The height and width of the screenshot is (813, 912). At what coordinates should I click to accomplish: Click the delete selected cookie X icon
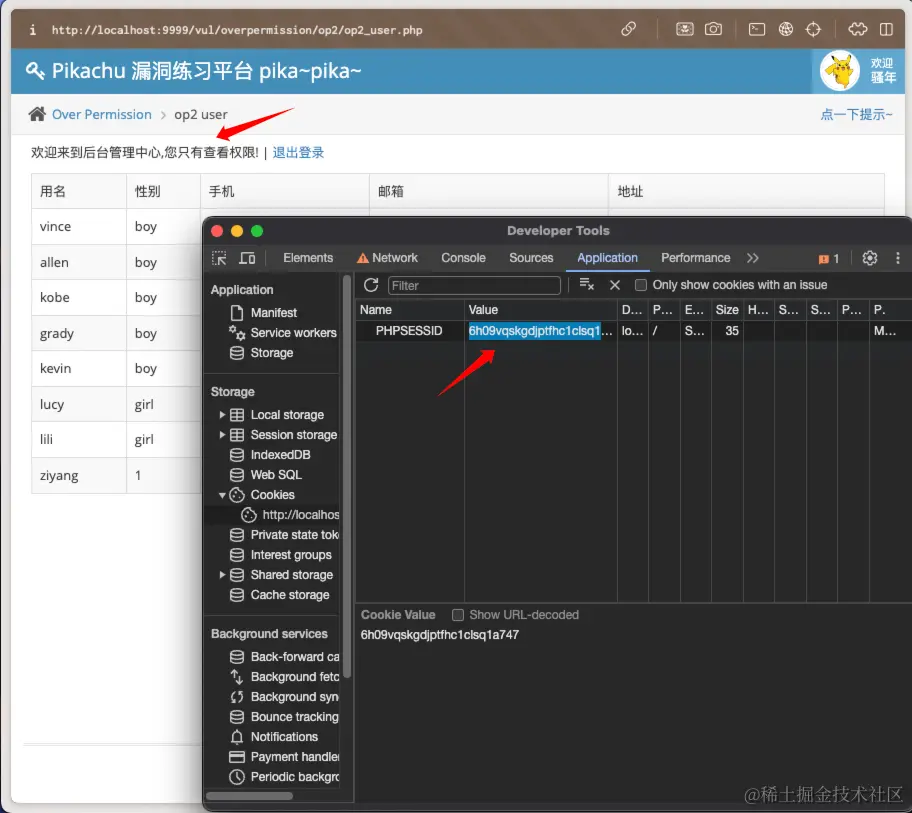615,285
